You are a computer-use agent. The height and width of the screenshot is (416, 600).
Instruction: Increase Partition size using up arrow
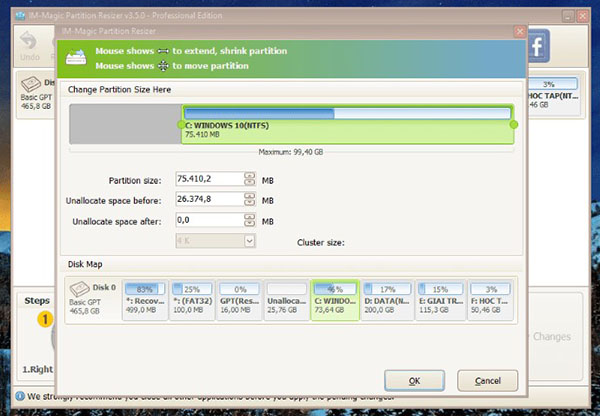249,176
